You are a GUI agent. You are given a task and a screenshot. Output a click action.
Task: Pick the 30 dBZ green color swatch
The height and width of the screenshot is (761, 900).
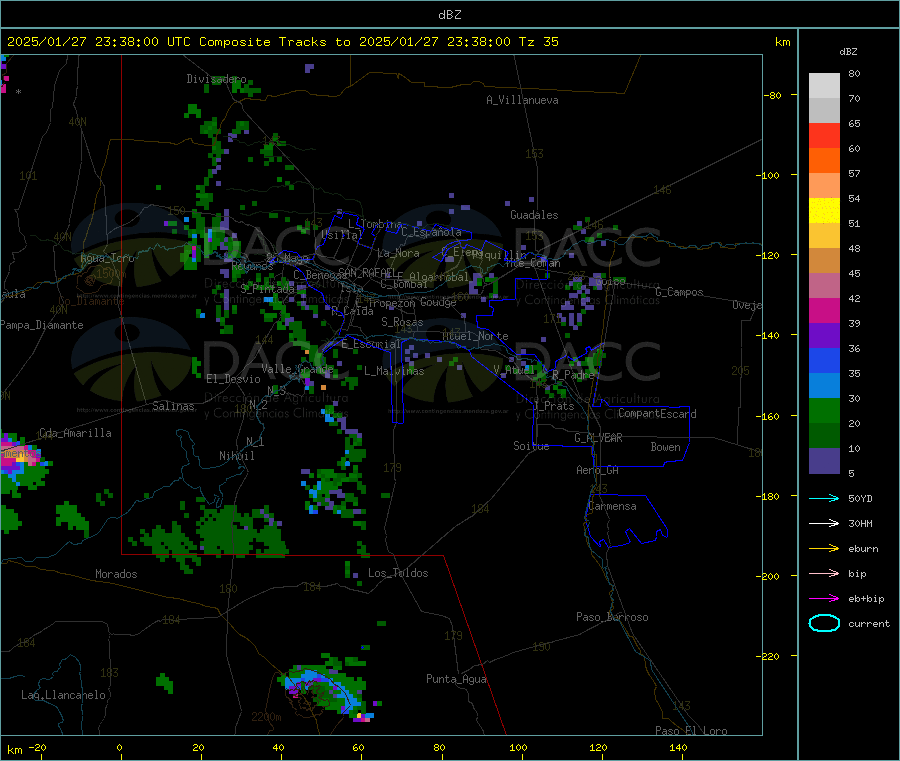click(824, 410)
